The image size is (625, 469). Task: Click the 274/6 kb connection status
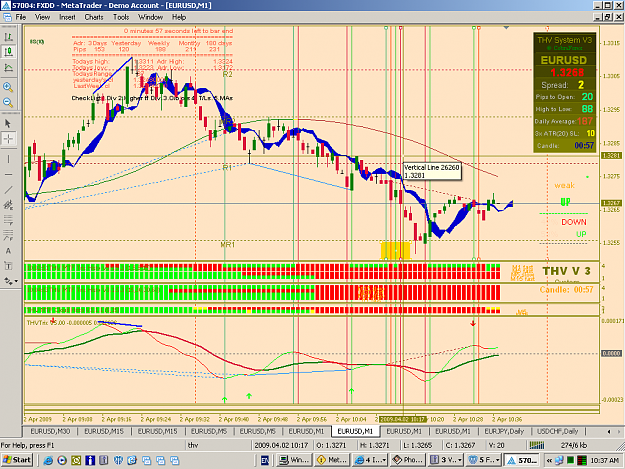click(x=573, y=445)
